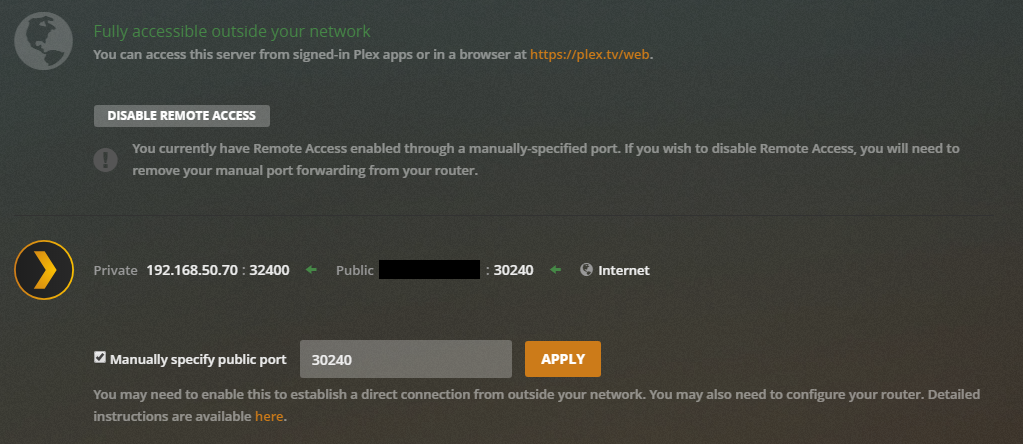Open the https://plex.tv/web link

pyautogui.click(x=590, y=54)
